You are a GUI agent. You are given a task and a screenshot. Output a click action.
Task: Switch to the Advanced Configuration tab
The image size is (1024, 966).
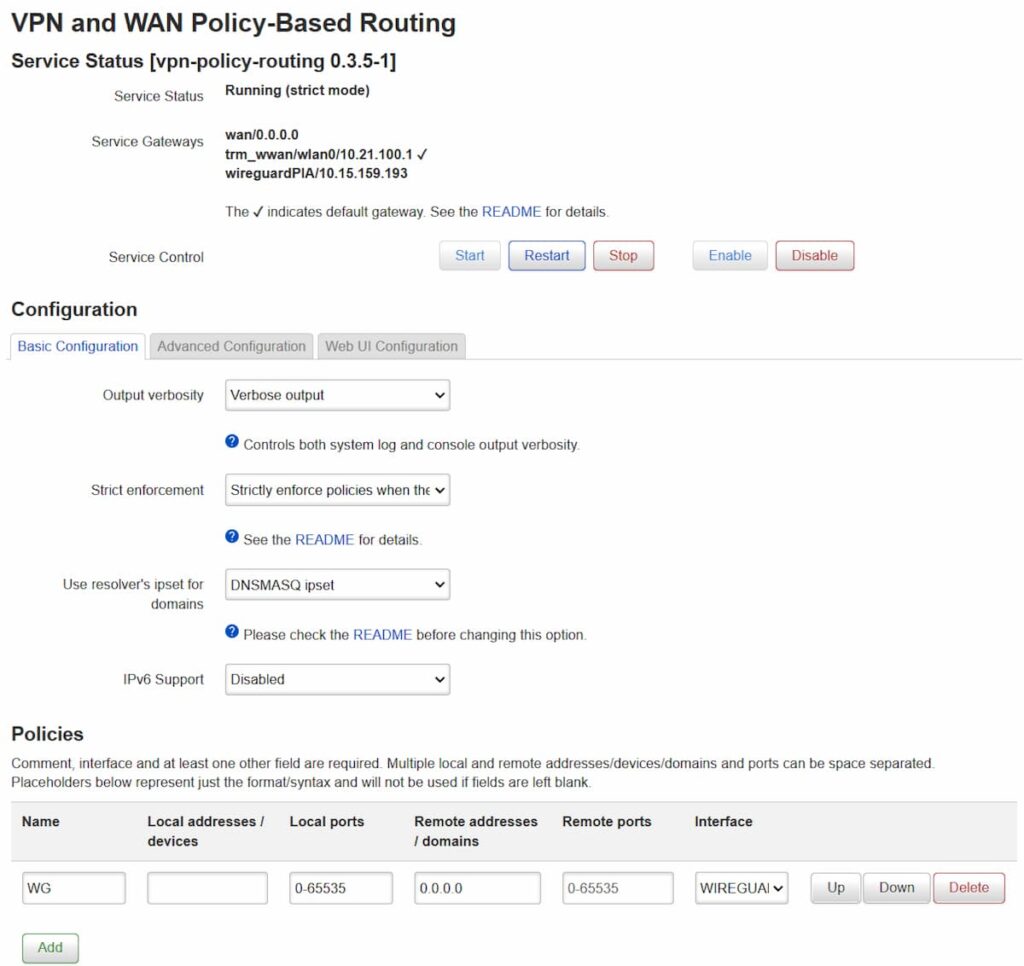click(231, 346)
